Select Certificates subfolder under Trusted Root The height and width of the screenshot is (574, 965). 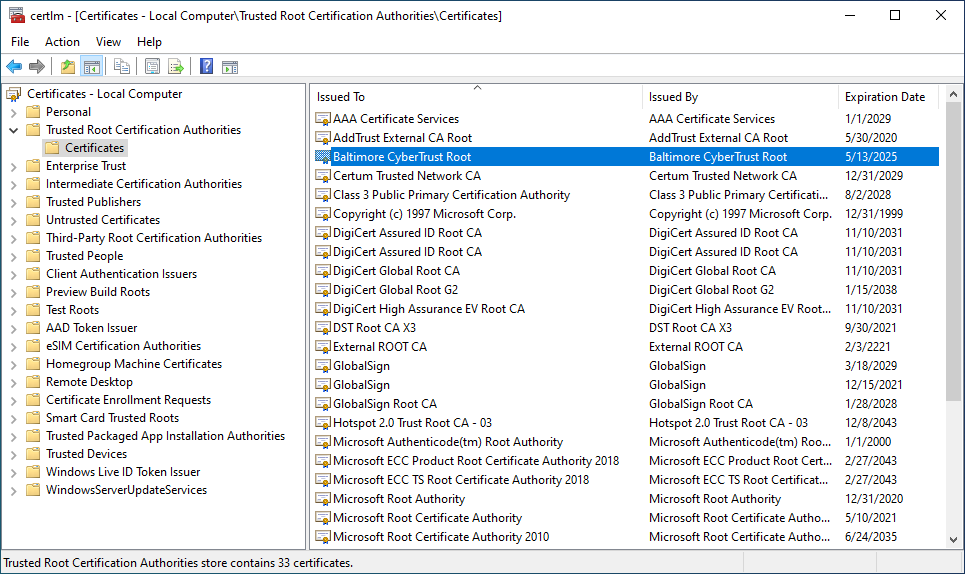point(94,148)
